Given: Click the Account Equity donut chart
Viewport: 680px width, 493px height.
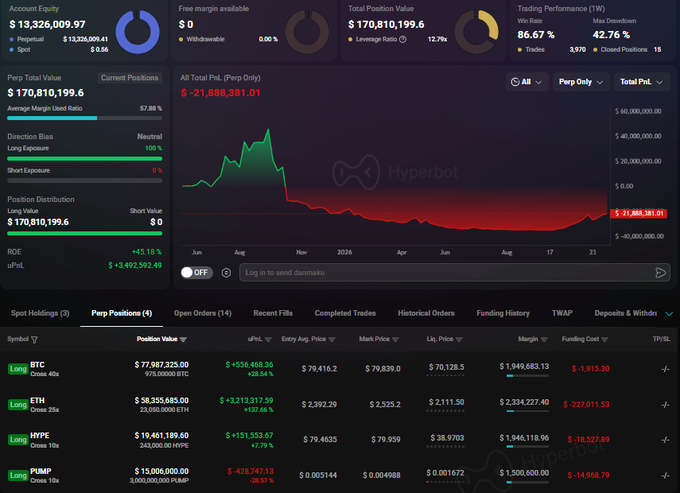Looking at the screenshot, I should pyautogui.click(x=137, y=32).
